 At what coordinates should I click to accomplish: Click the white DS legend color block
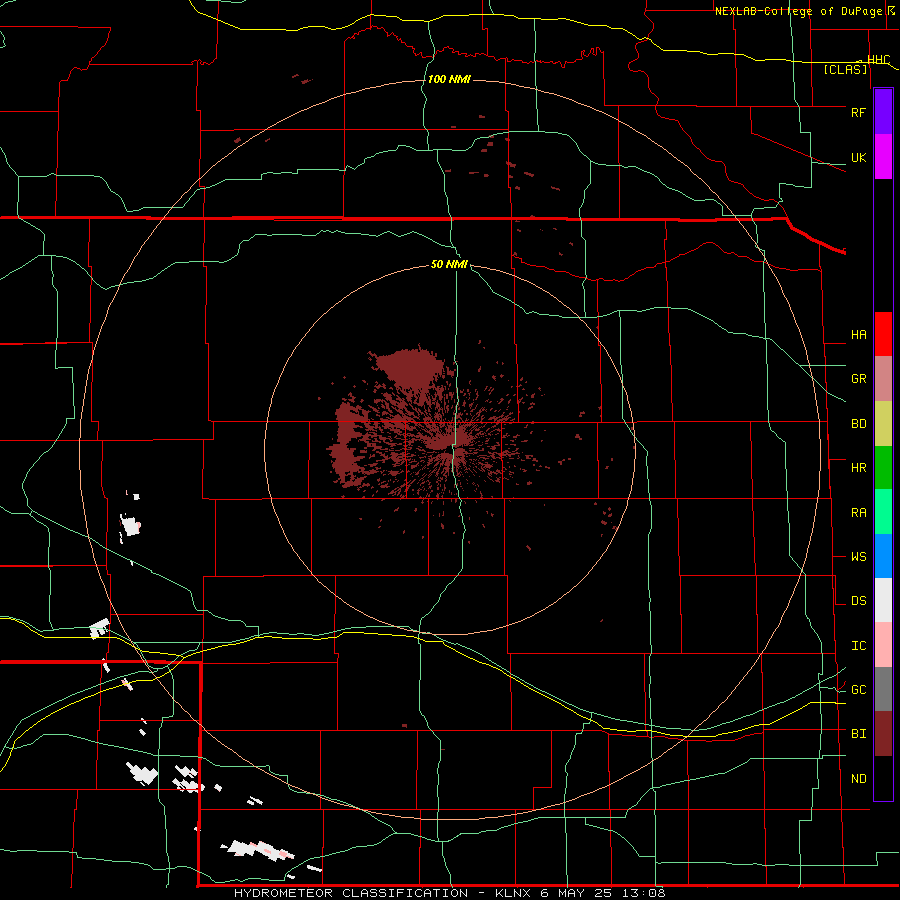(x=883, y=600)
